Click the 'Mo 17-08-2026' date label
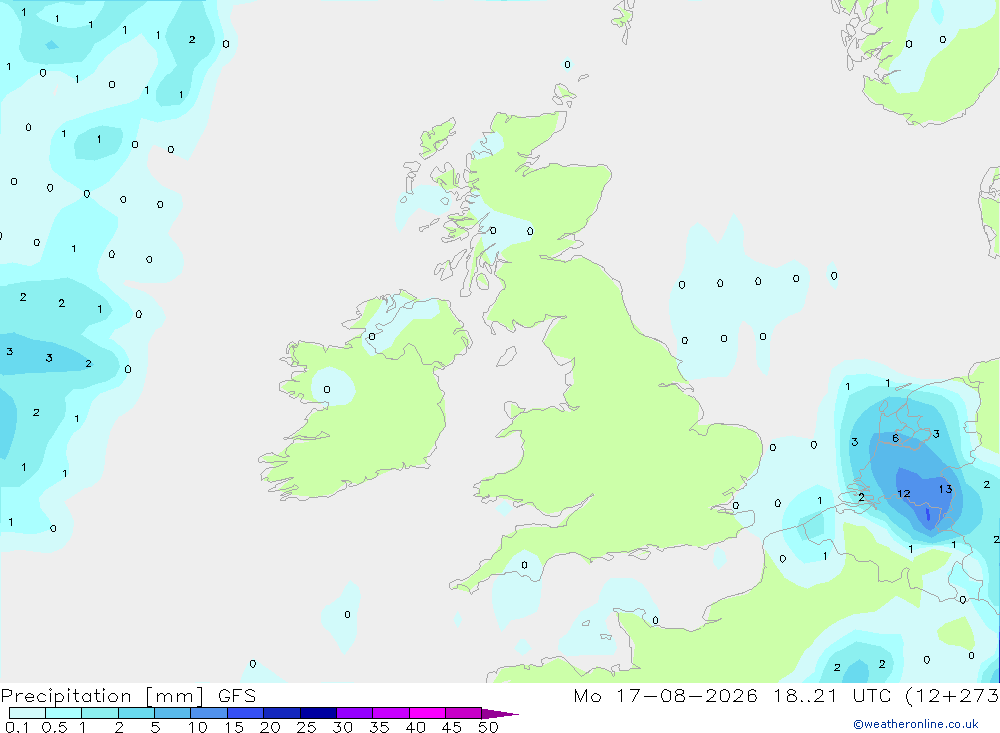The height and width of the screenshot is (733, 1000). [665, 696]
